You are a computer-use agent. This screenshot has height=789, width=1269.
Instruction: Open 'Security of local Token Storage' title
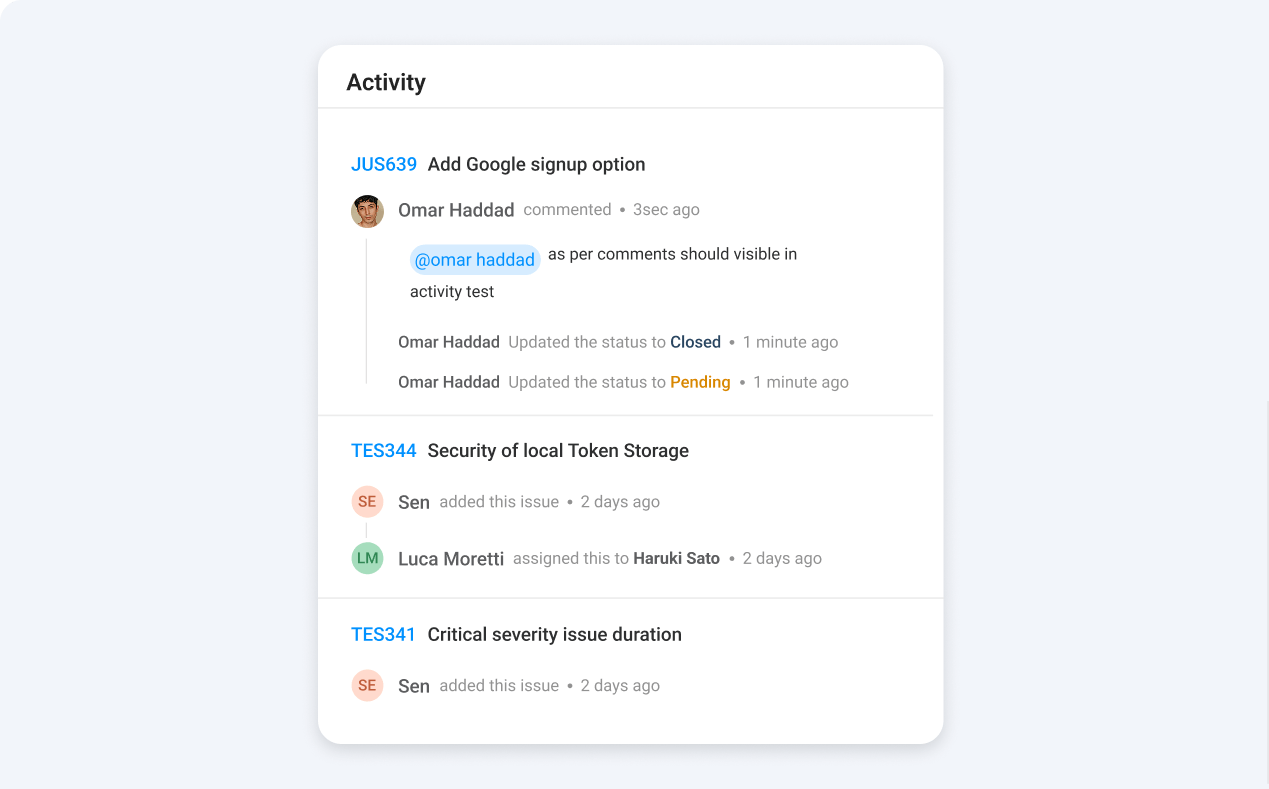tap(558, 451)
